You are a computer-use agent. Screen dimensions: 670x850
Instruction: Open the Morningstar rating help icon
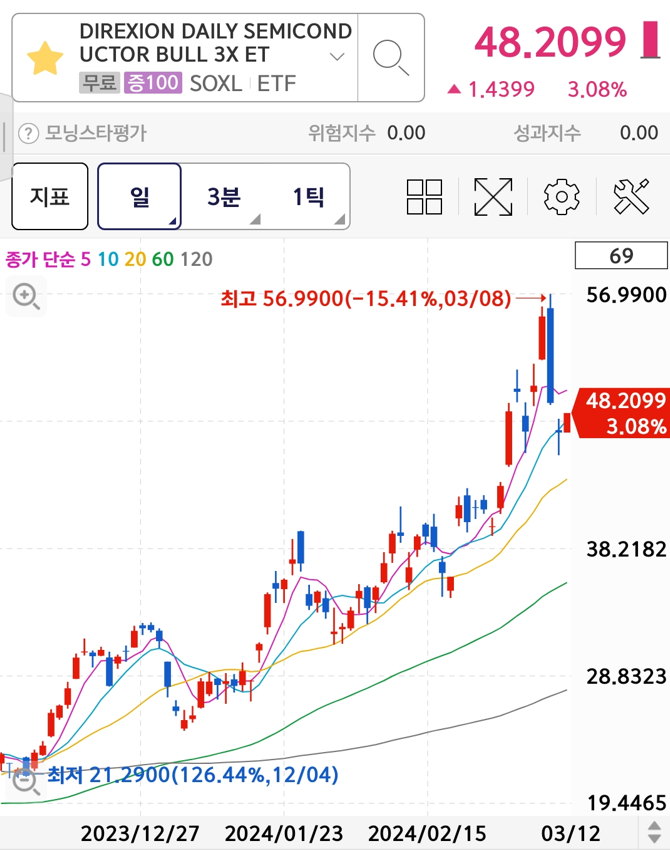pyautogui.click(x=28, y=133)
